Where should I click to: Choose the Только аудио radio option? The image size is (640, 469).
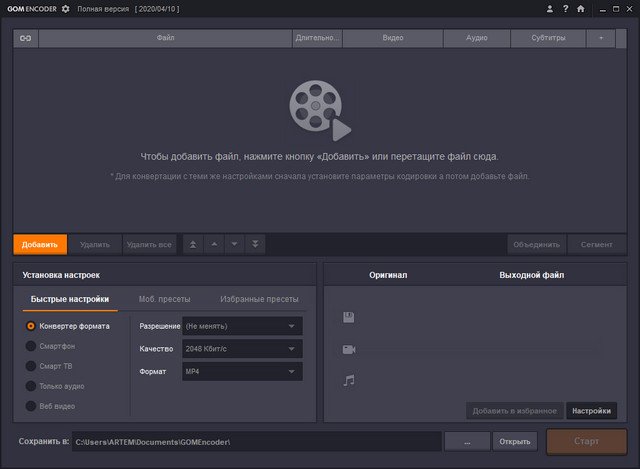pyautogui.click(x=31, y=386)
